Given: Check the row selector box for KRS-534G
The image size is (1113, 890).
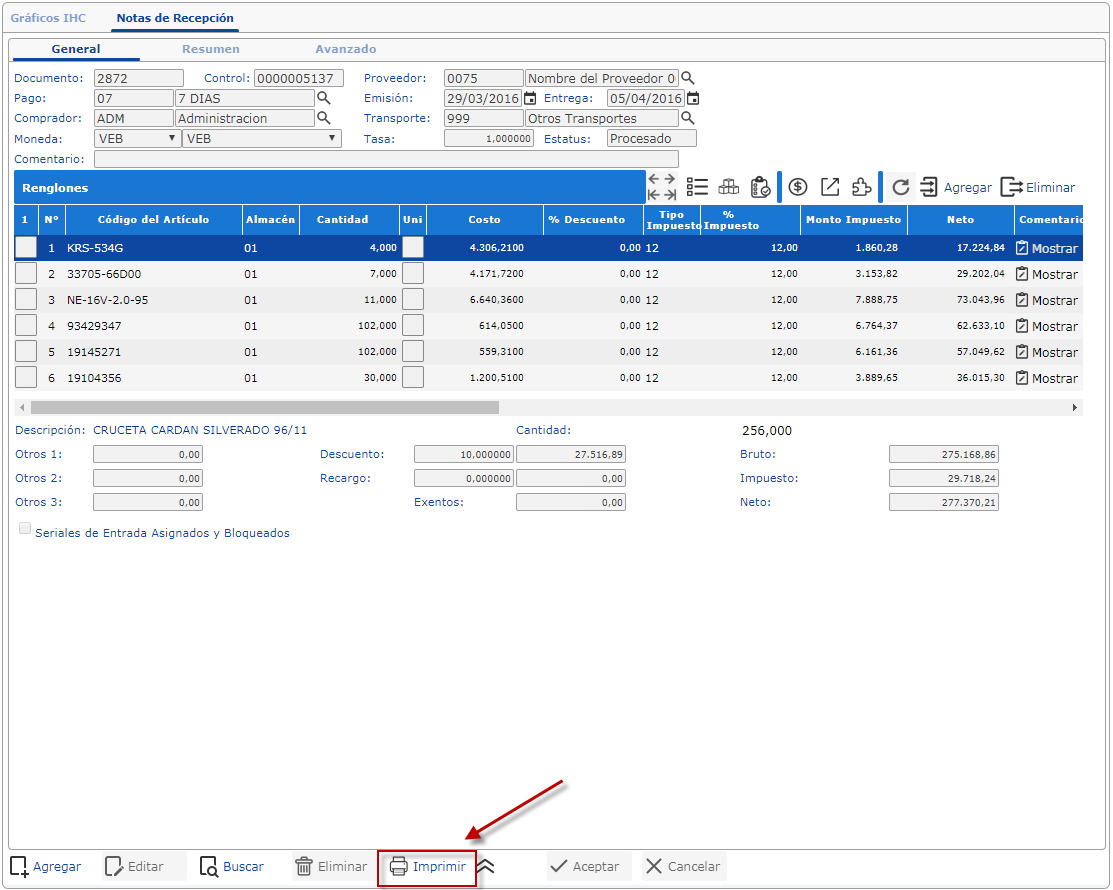Looking at the screenshot, I should pyautogui.click(x=25, y=247).
